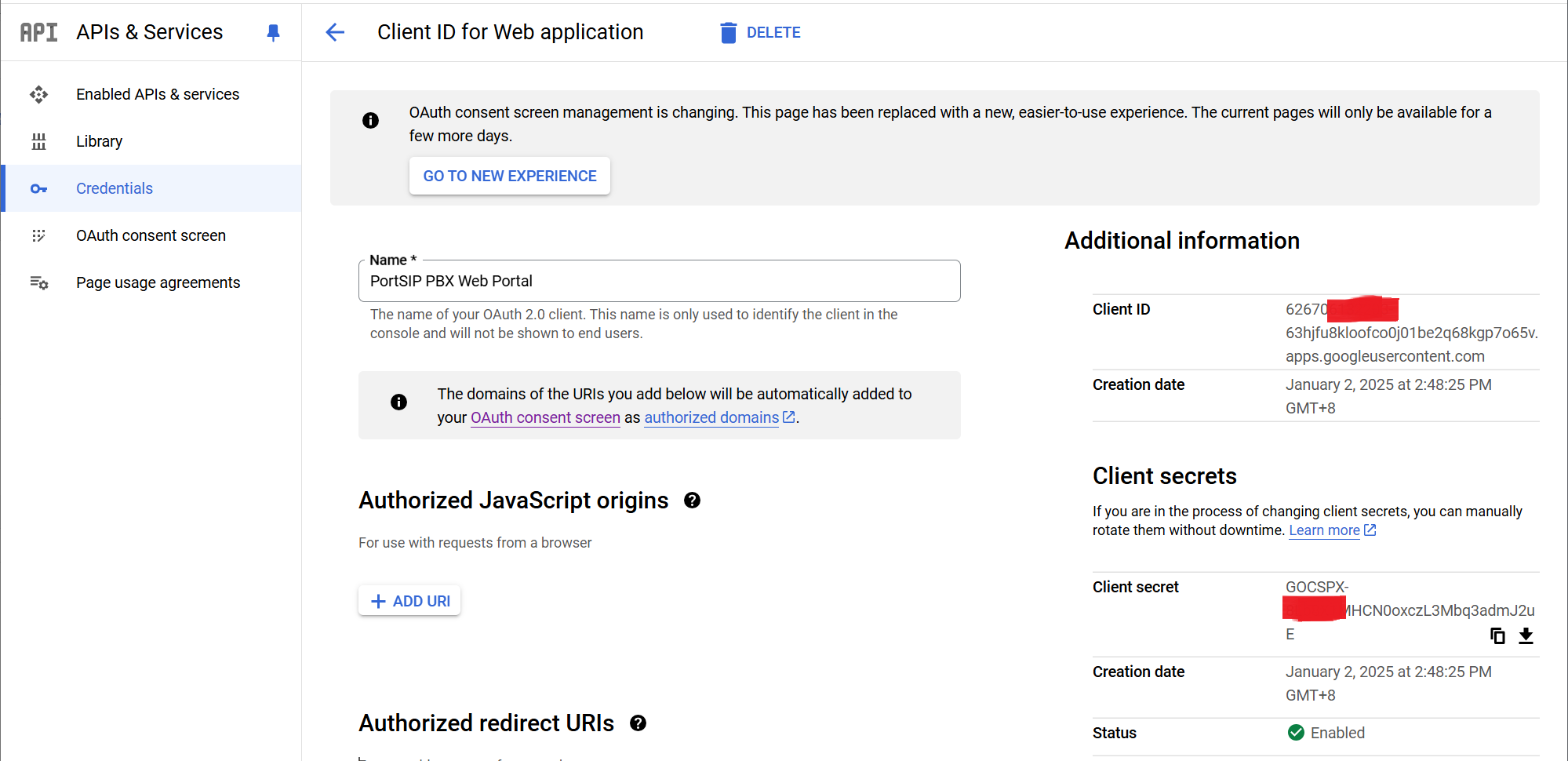Screen dimensions: 1568x761
Task: Click the trash icon next to DELETE
Action: (x=729, y=32)
